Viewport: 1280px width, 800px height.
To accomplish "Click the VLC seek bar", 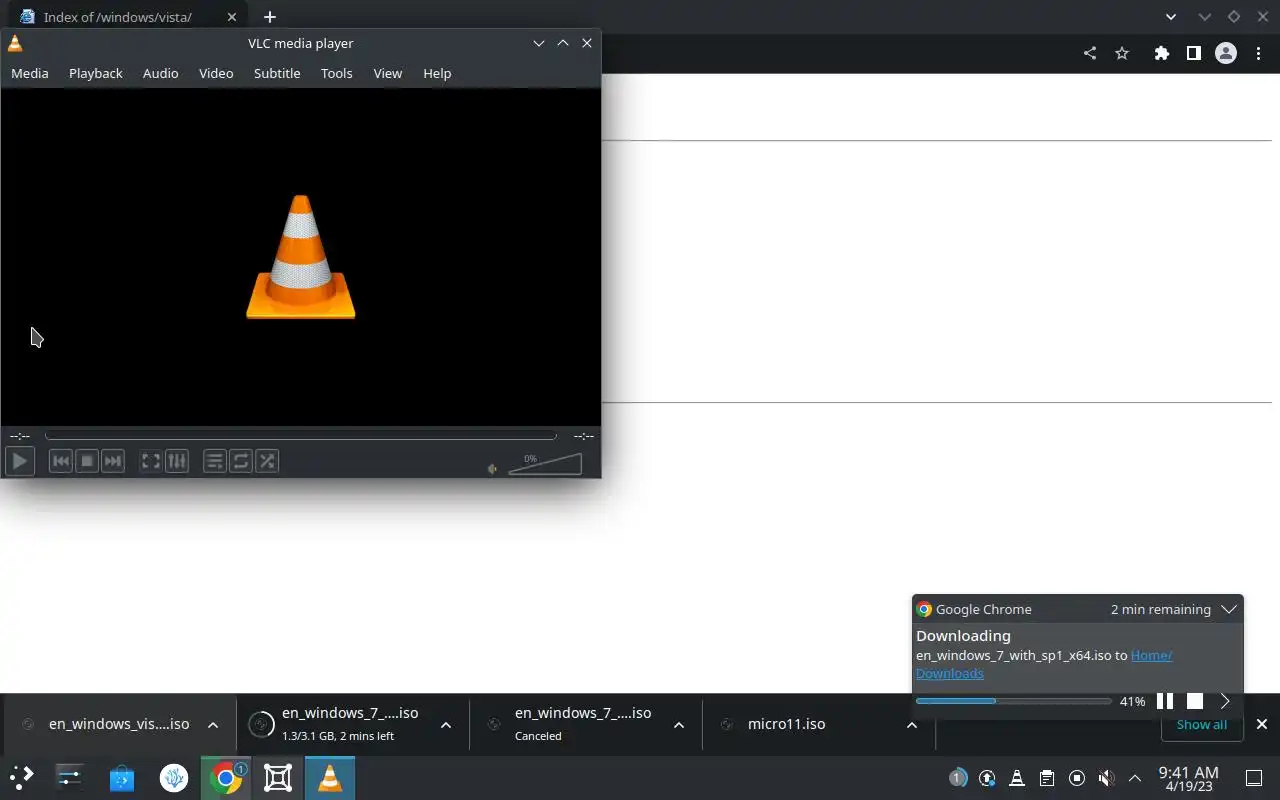I will point(301,436).
